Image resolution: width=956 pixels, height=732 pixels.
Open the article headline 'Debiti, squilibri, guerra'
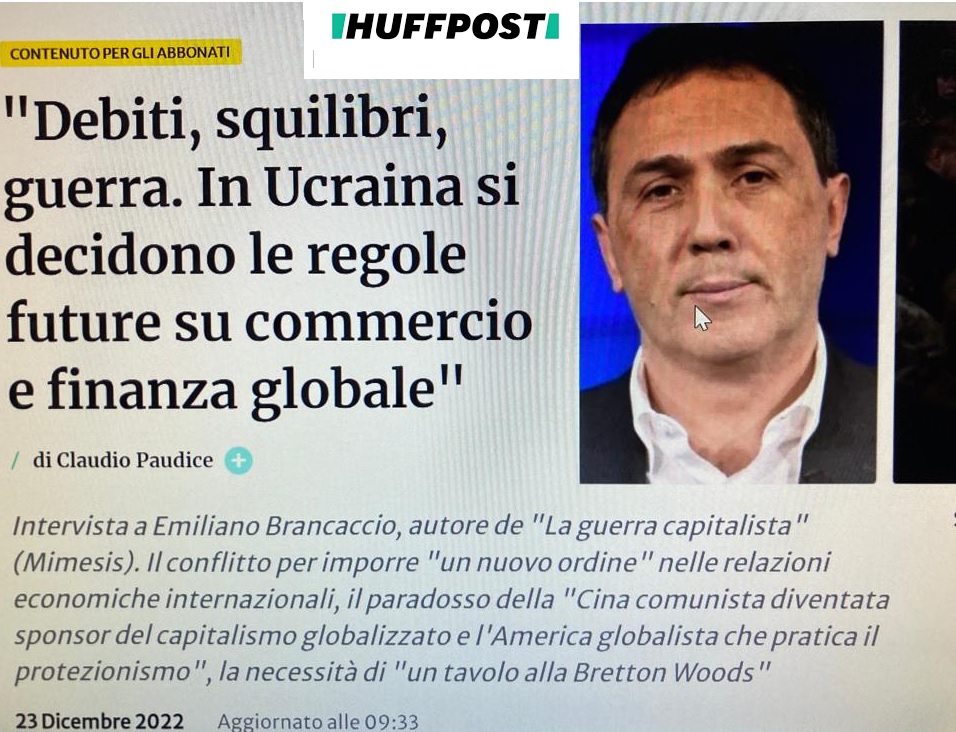[267, 253]
